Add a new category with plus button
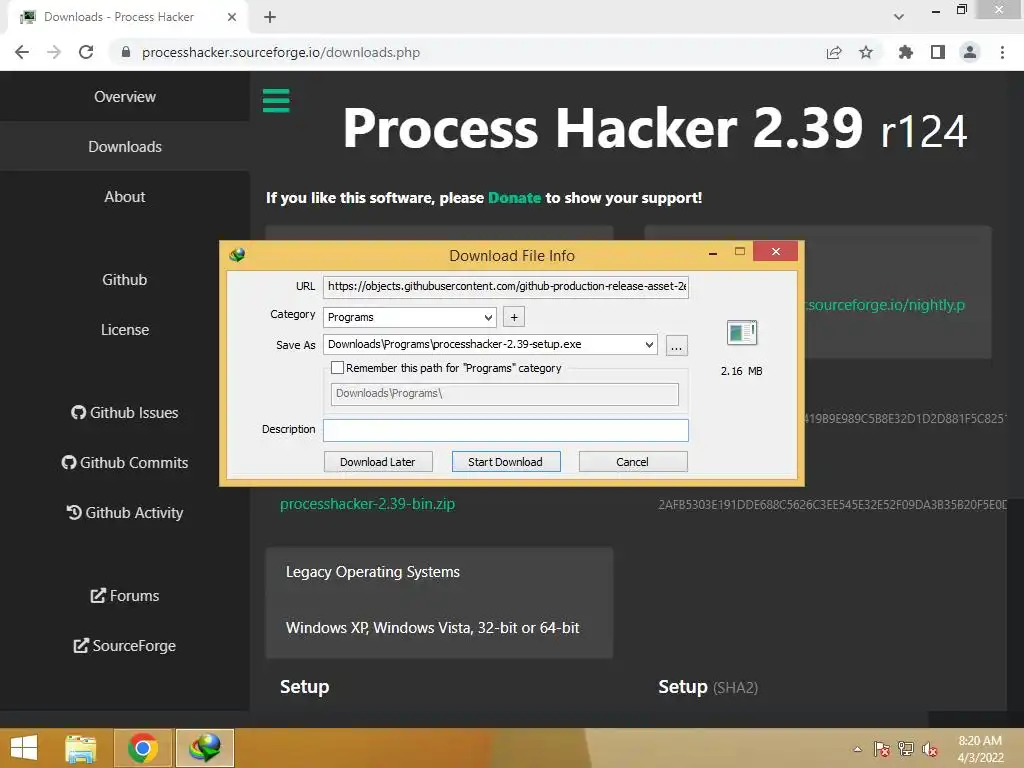The height and width of the screenshot is (768, 1024). (514, 317)
